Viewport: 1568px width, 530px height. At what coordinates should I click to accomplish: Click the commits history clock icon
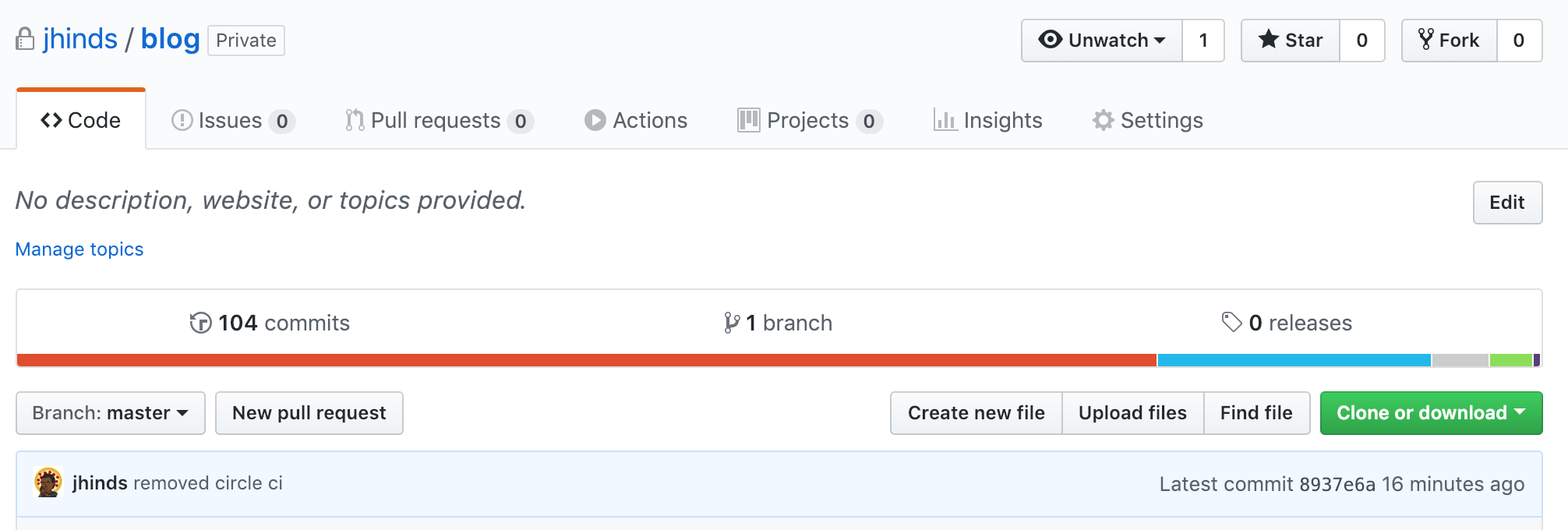(200, 323)
